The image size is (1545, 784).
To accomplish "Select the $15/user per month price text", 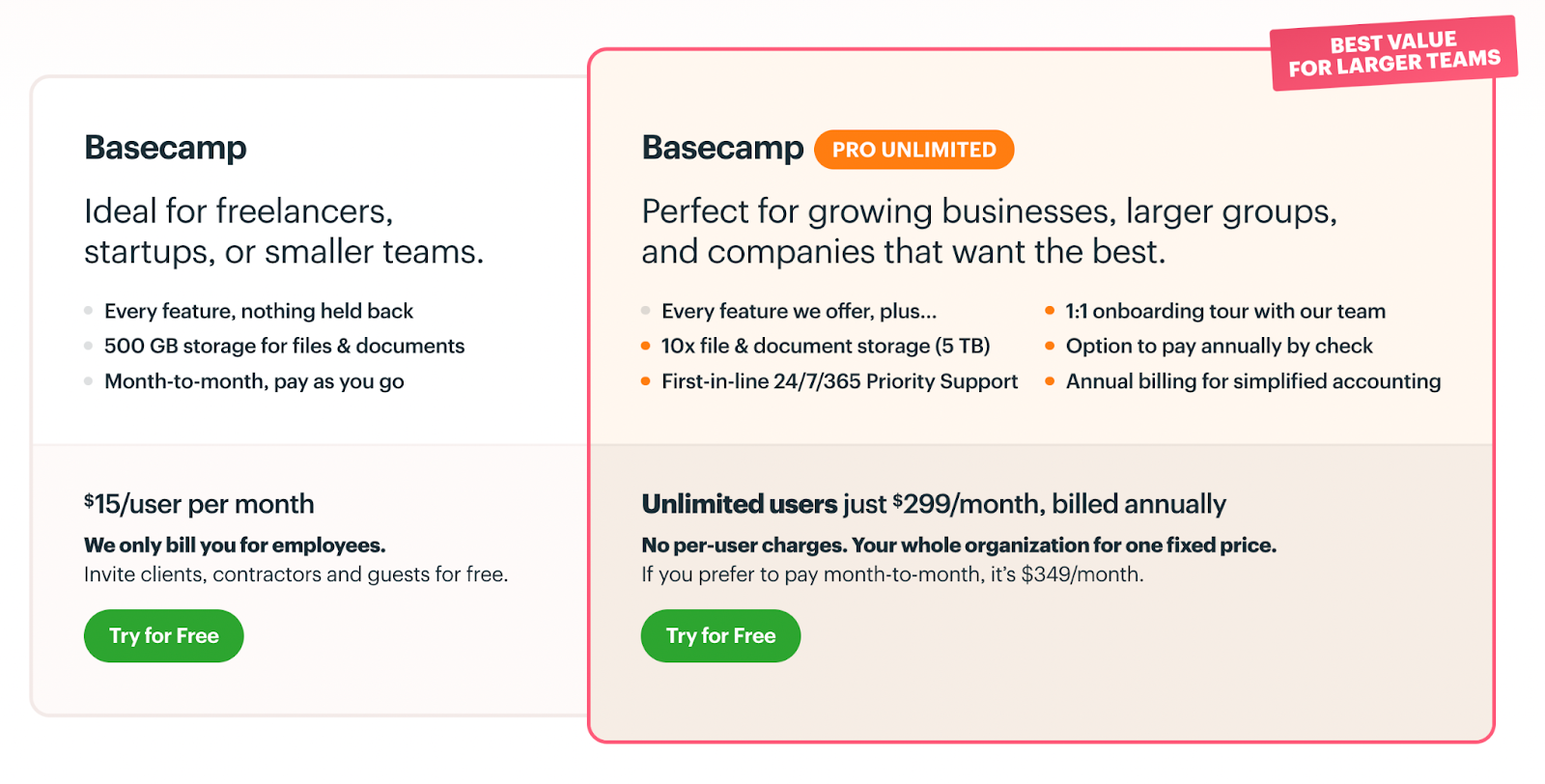I will (x=199, y=504).
